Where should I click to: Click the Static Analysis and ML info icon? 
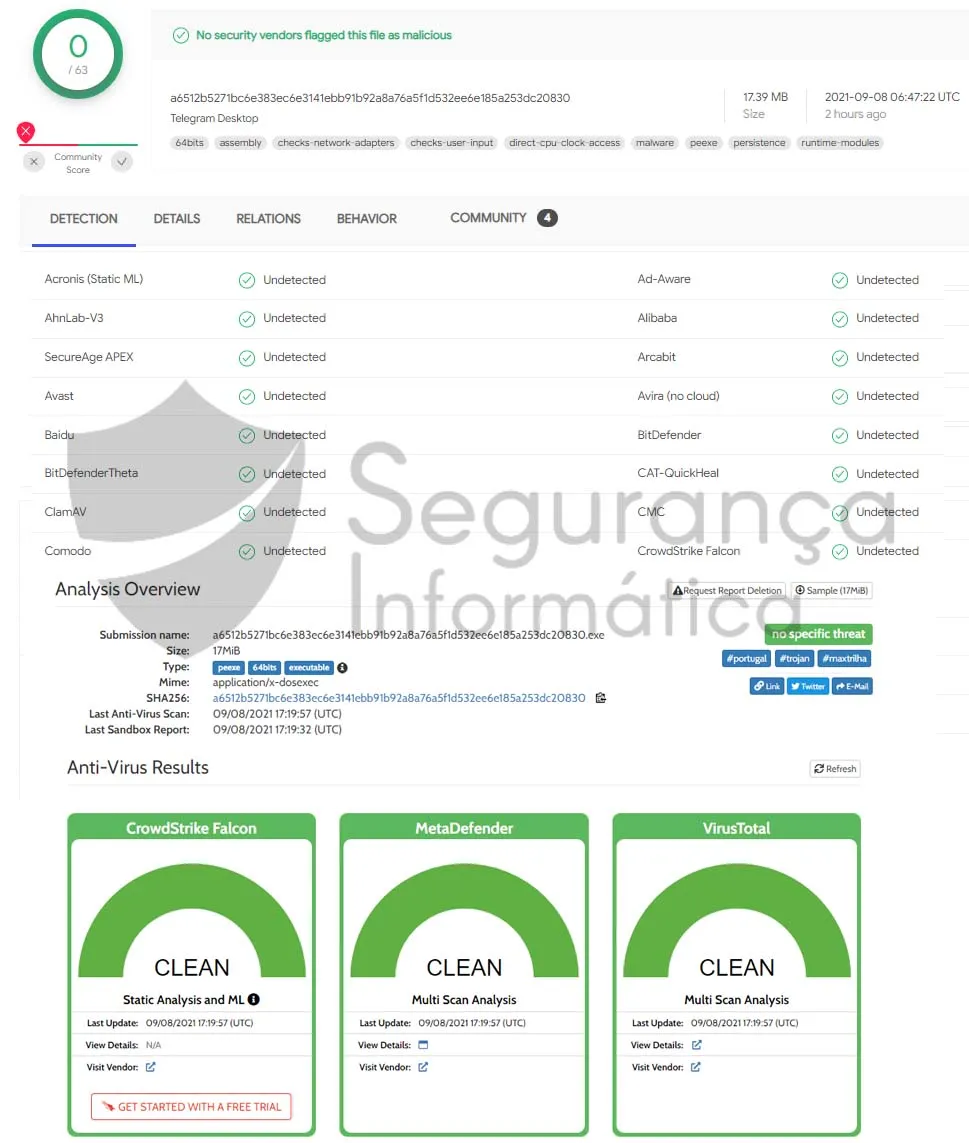(254, 999)
